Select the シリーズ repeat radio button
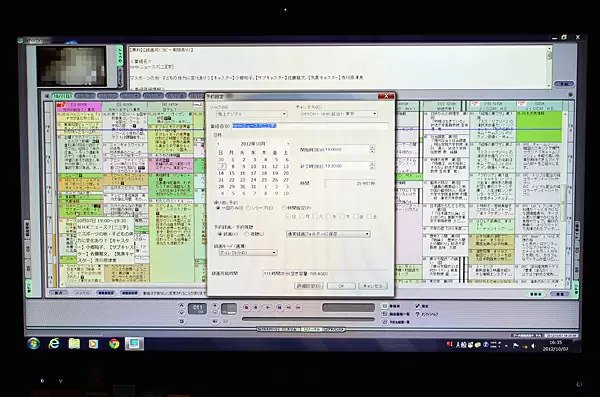 (248, 208)
